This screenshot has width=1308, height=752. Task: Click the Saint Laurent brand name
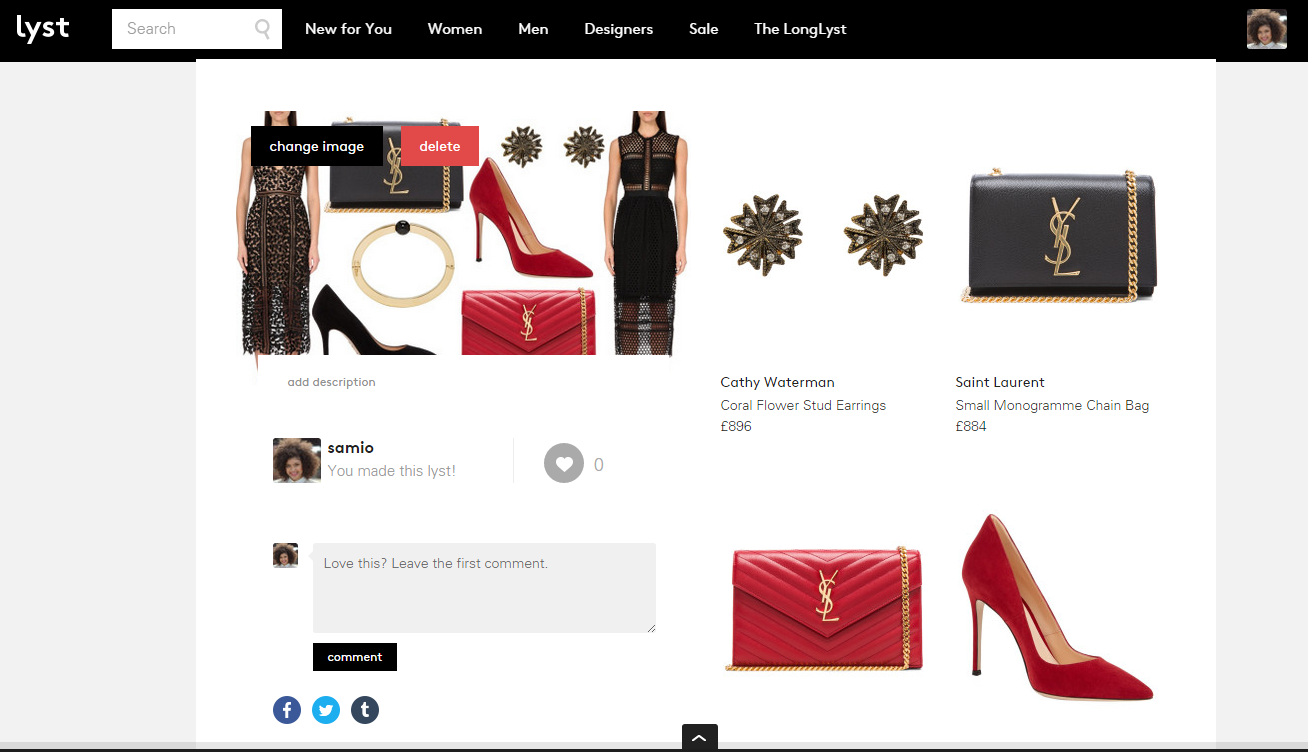pos(1000,382)
